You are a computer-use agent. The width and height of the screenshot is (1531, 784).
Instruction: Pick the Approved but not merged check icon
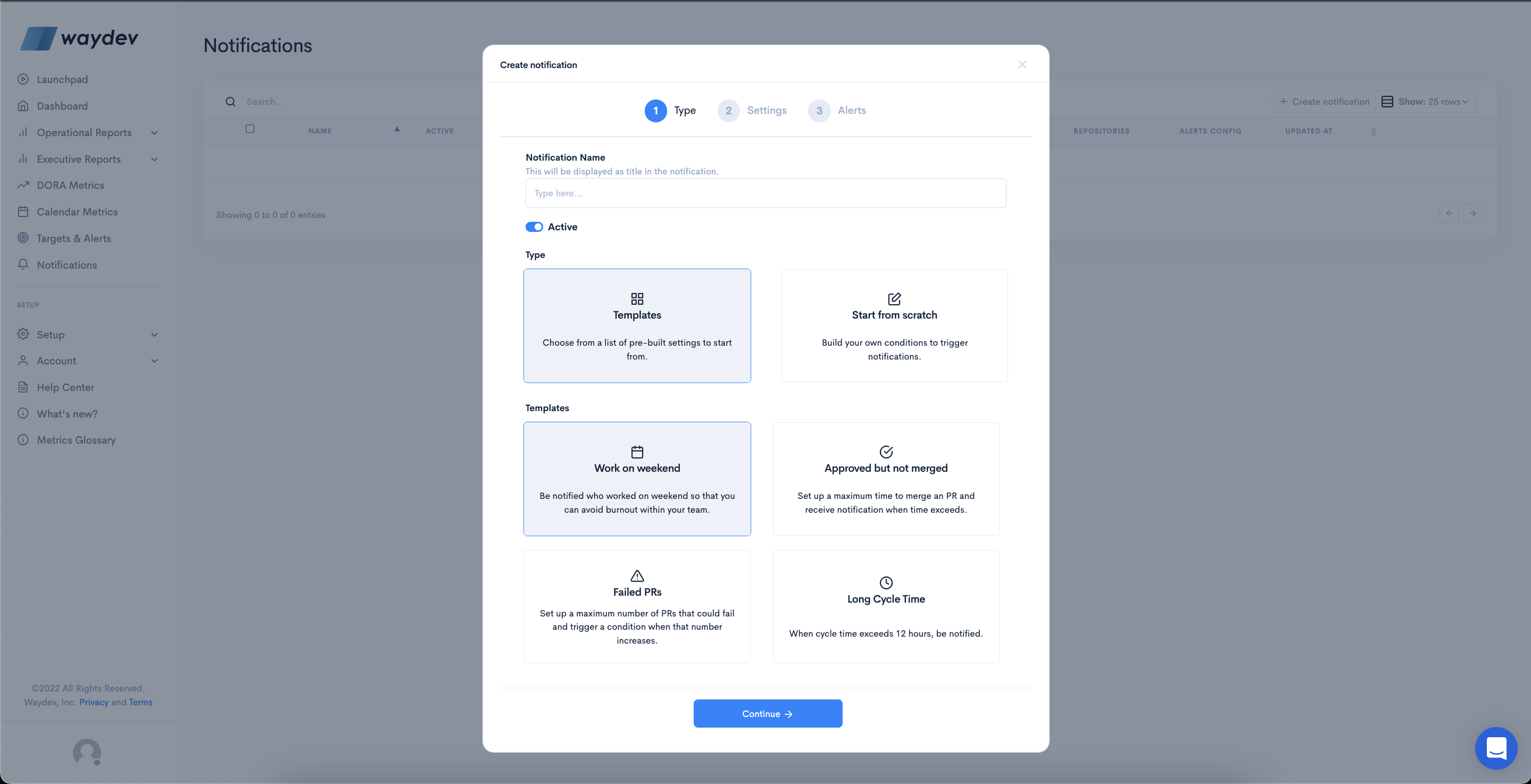click(x=886, y=452)
